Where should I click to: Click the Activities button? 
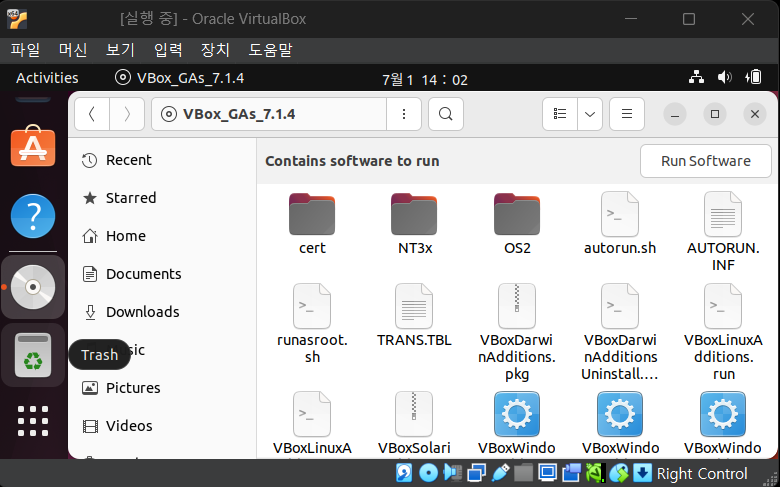pyautogui.click(x=47, y=78)
